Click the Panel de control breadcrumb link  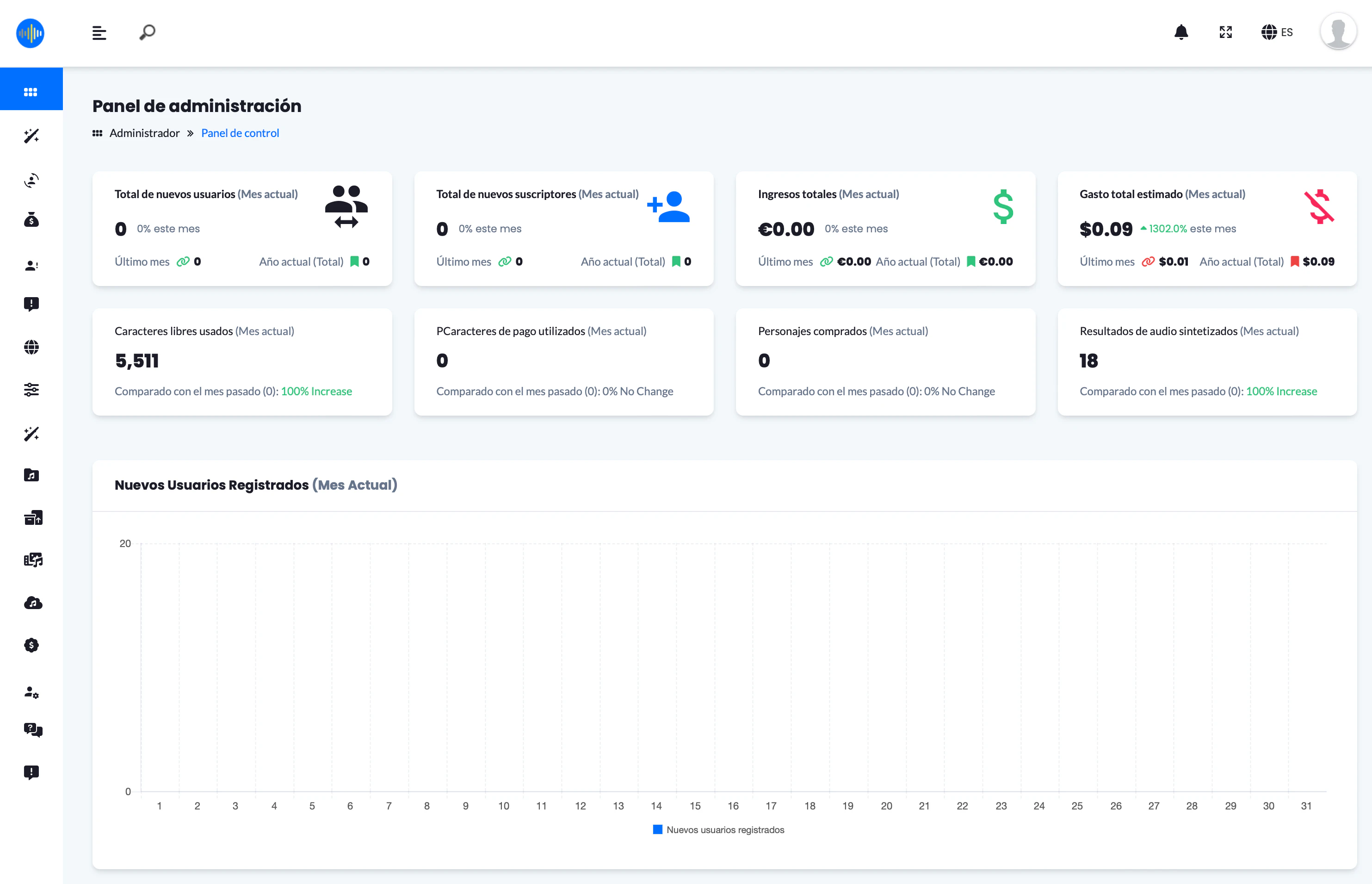tap(240, 133)
